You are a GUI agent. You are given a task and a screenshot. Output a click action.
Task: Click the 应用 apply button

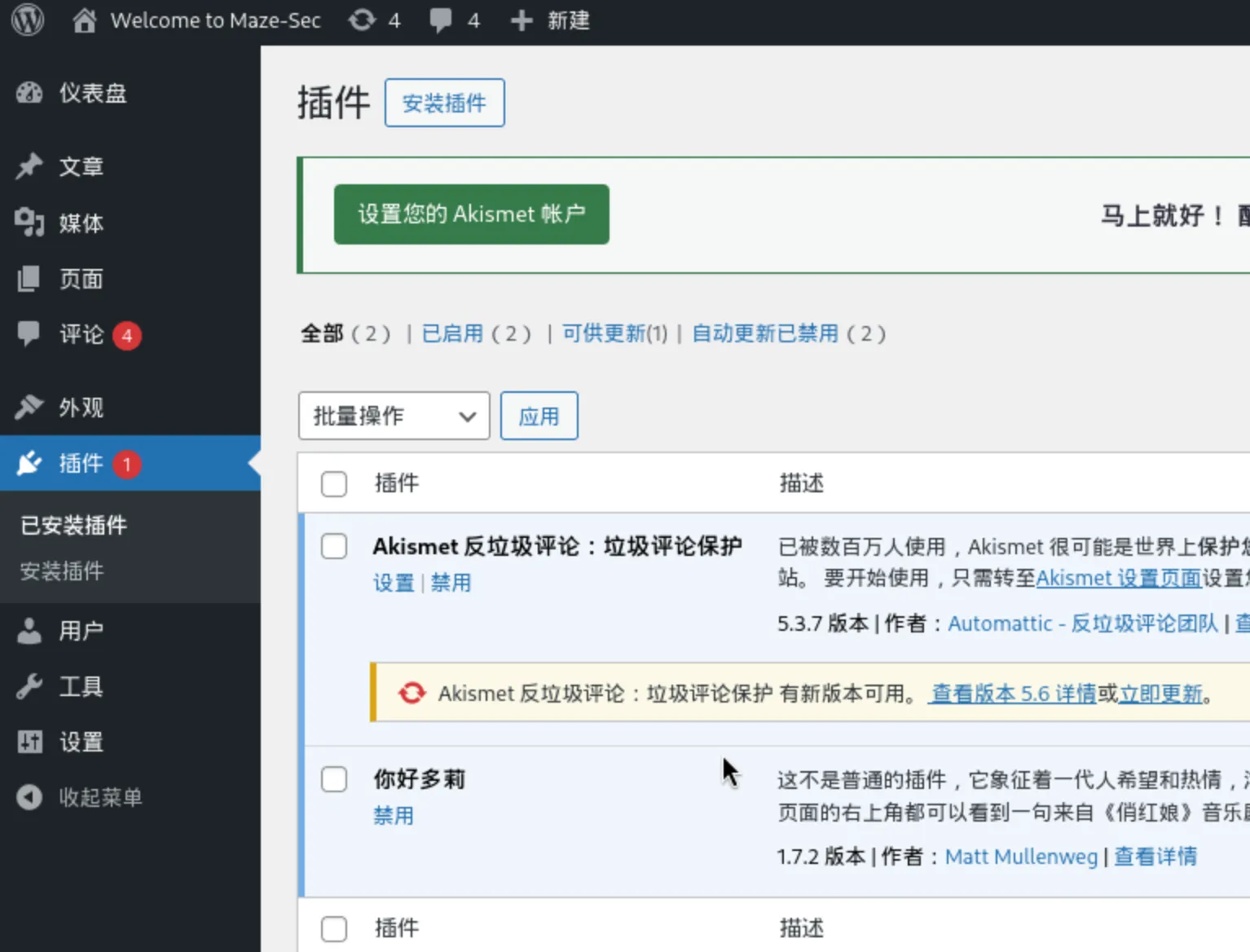click(x=539, y=416)
